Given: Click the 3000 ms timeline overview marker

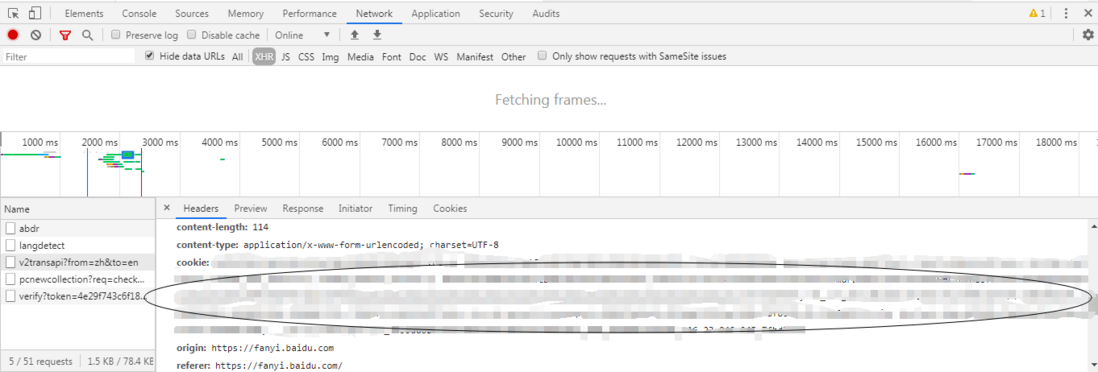Looking at the screenshot, I should click(x=160, y=142).
